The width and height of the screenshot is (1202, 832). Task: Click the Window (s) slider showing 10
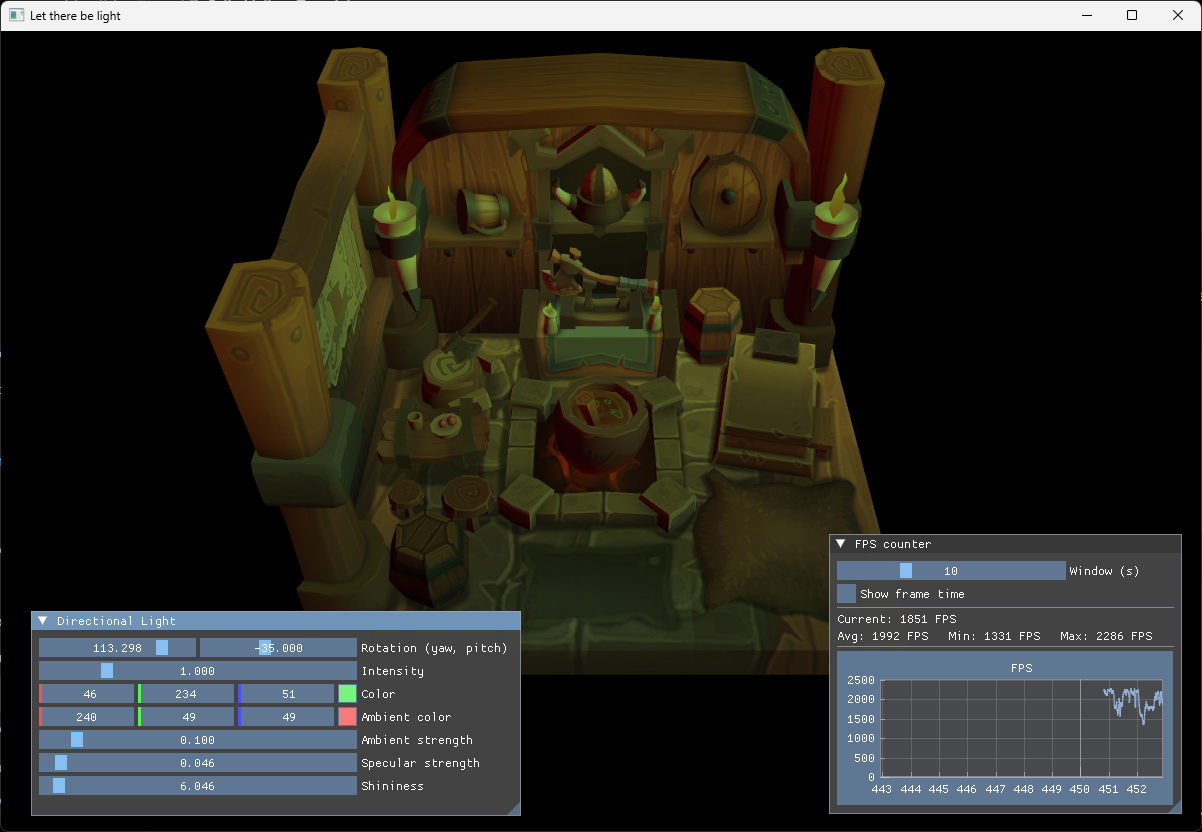(951, 571)
